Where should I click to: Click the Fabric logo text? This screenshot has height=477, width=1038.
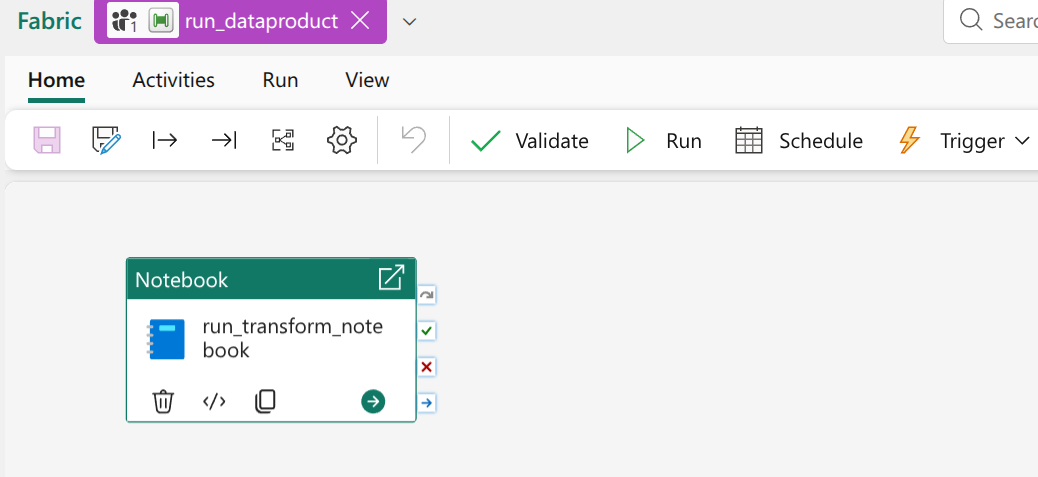point(50,21)
